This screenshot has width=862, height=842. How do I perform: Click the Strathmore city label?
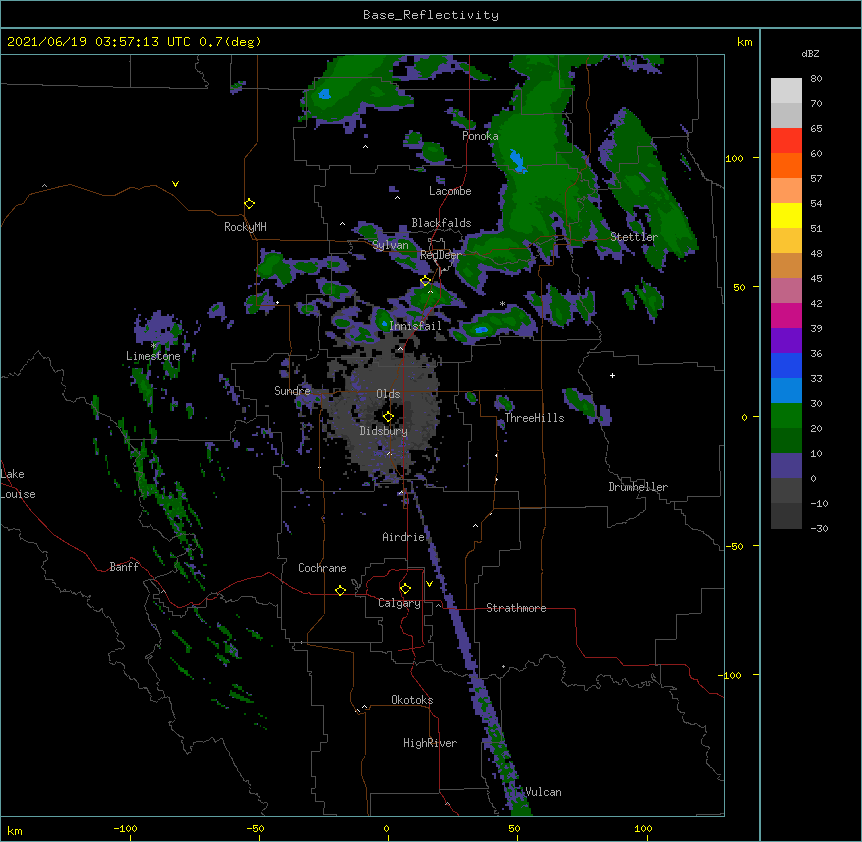pyautogui.click(x=516, y=608)
